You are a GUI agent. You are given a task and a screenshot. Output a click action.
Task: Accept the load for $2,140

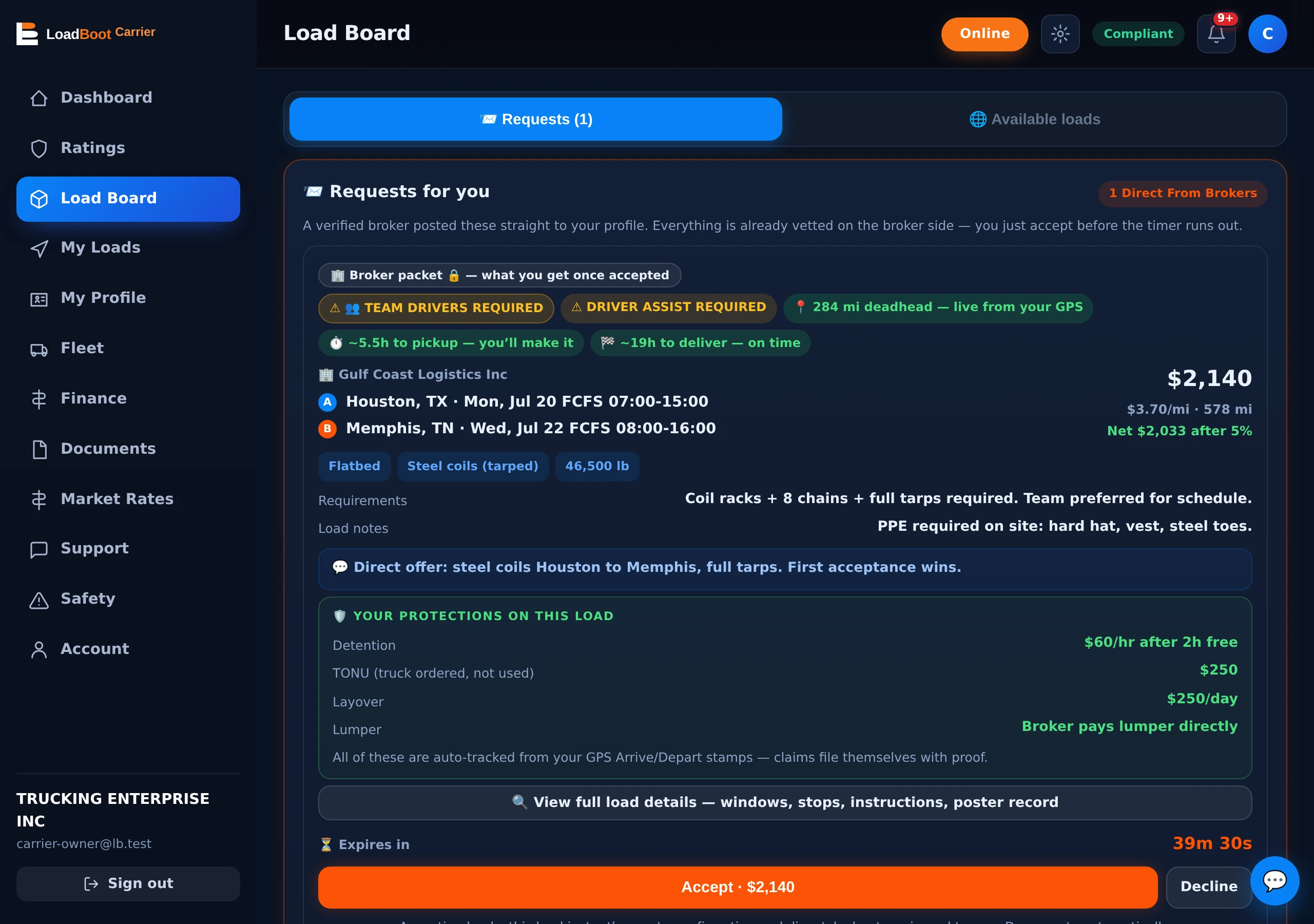pos(738,887)
